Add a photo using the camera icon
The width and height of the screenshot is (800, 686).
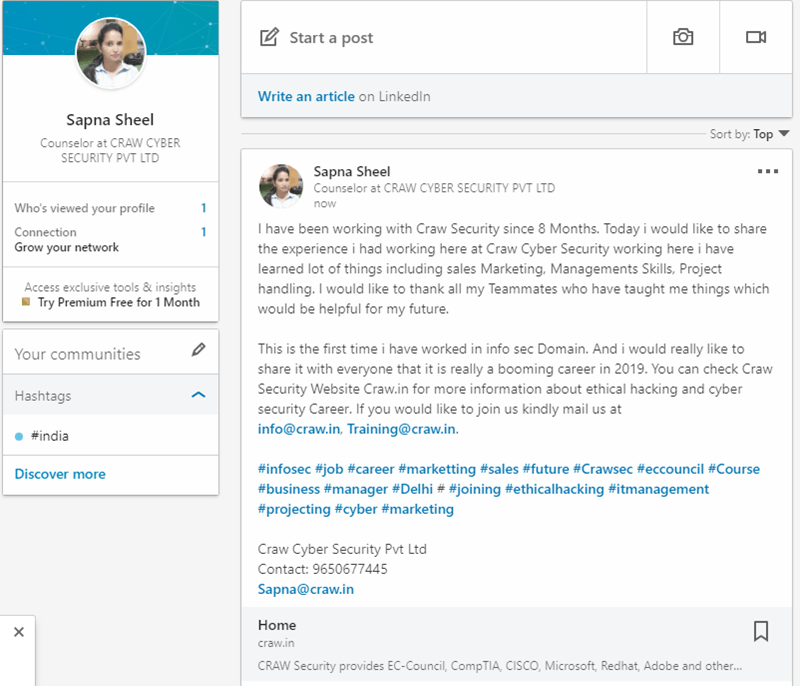(683, 37)
